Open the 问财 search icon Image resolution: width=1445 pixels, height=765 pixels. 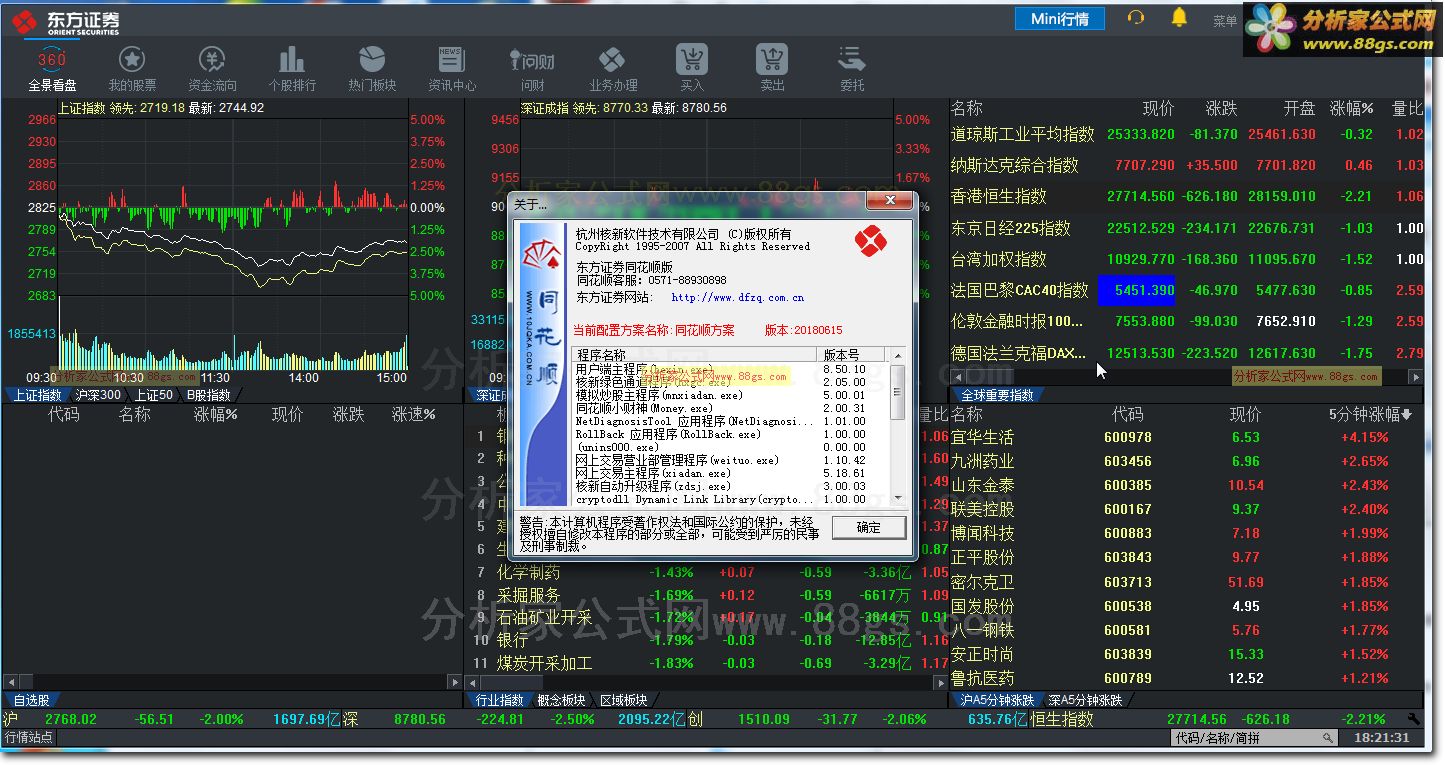click(532, 68)
